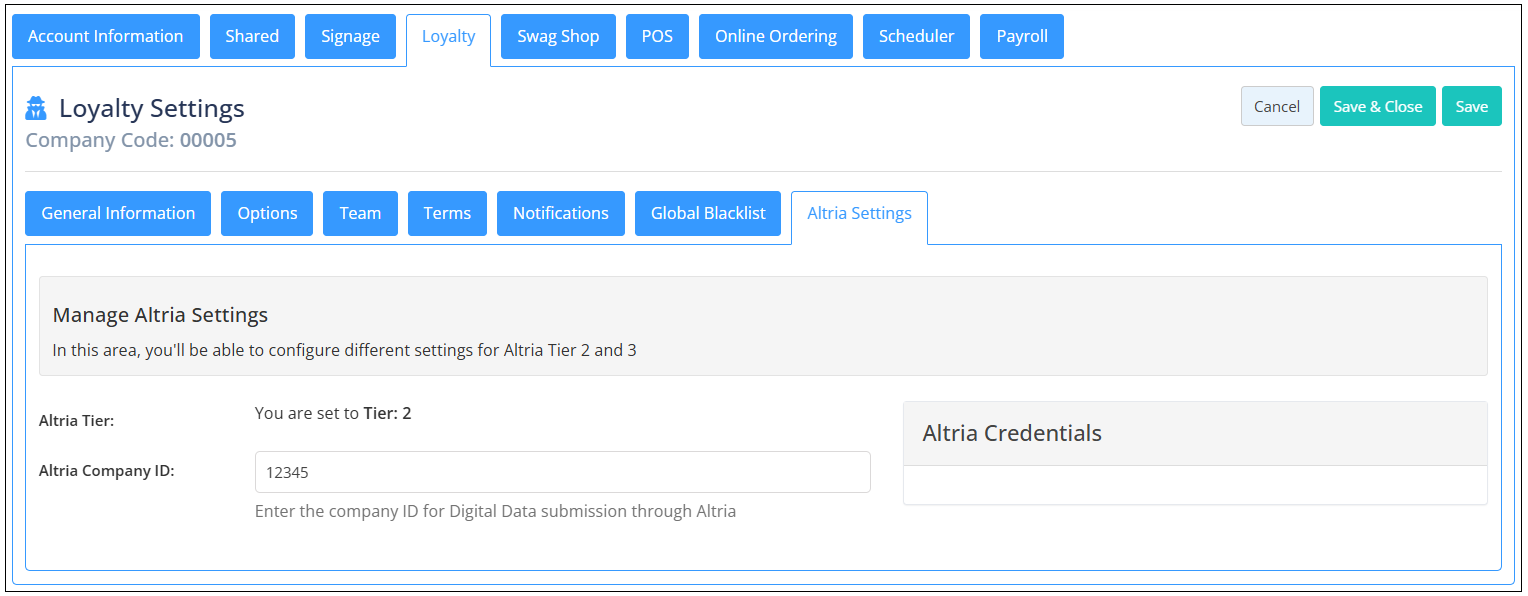Switch to Online Ordering tab
The image size is (1528, 596).
tap(776, 36)
